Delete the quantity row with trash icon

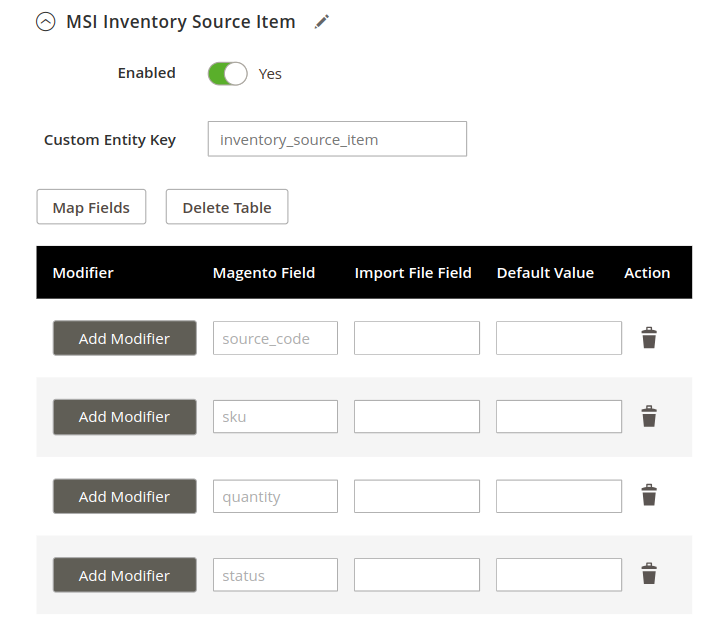(649, 495)
